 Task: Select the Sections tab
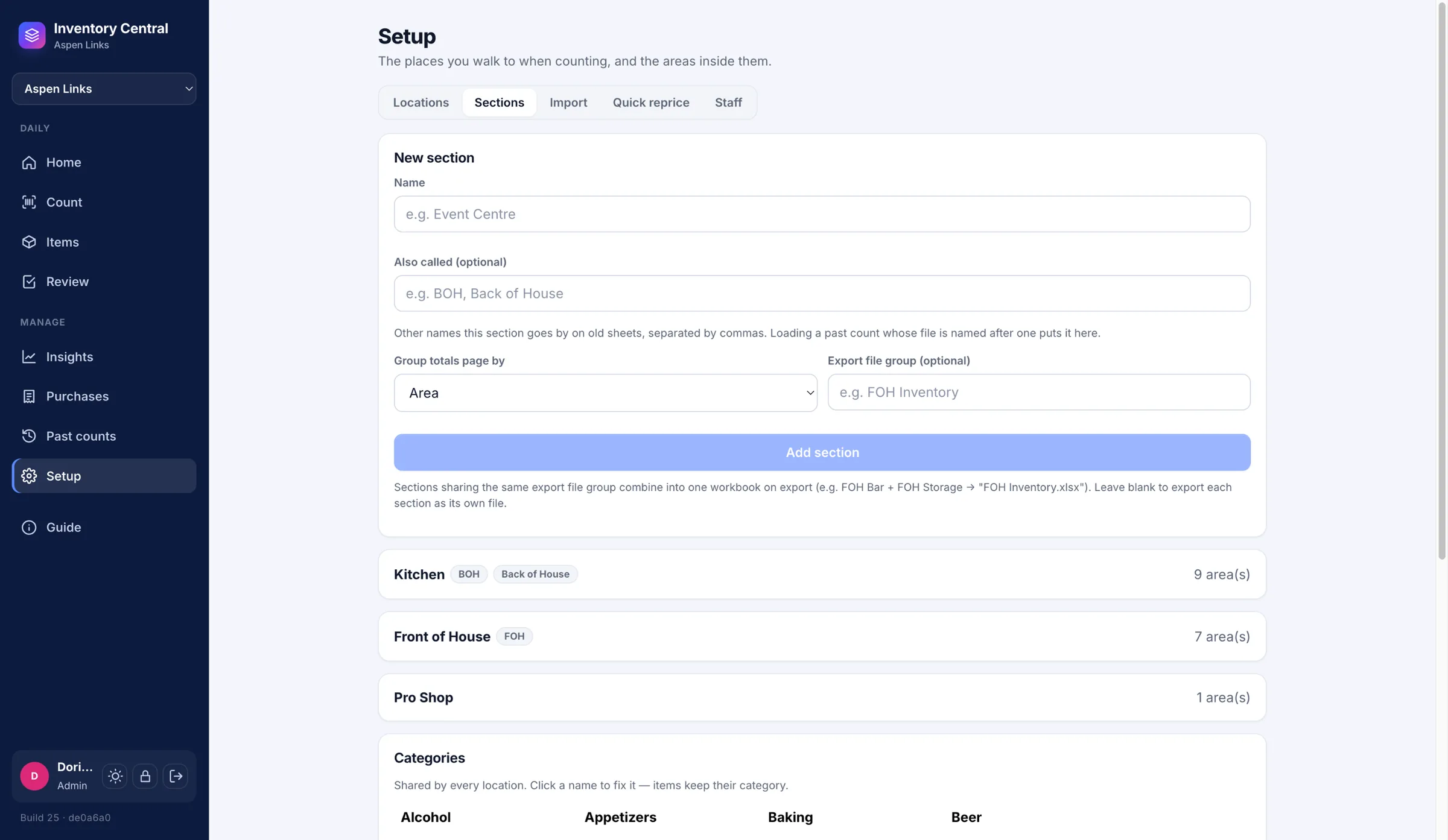click(x=499, y=103)
